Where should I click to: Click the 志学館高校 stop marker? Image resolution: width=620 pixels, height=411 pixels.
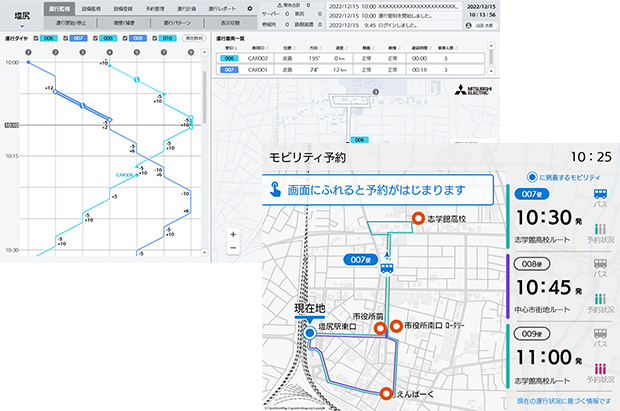[417, 219]
